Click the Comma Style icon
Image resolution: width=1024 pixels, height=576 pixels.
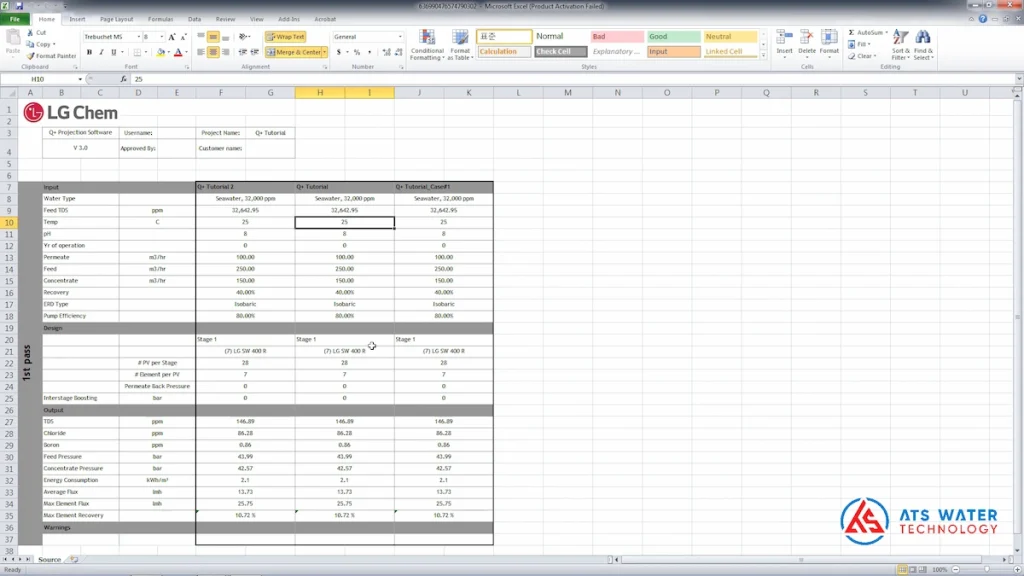pos(371,51)
